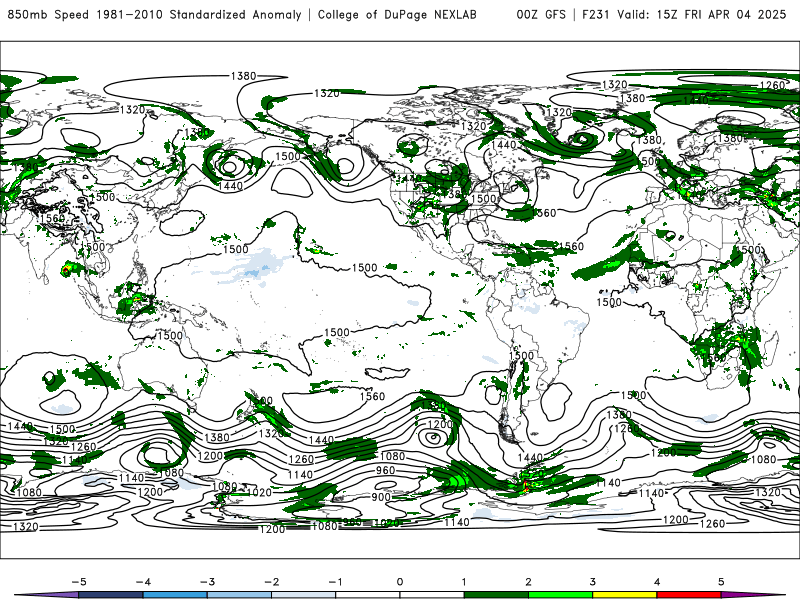Click the "F231 Valid: 15Z FRI APR 04 2025" text
This screenshot has width=800, height=600.
[684, 14]
